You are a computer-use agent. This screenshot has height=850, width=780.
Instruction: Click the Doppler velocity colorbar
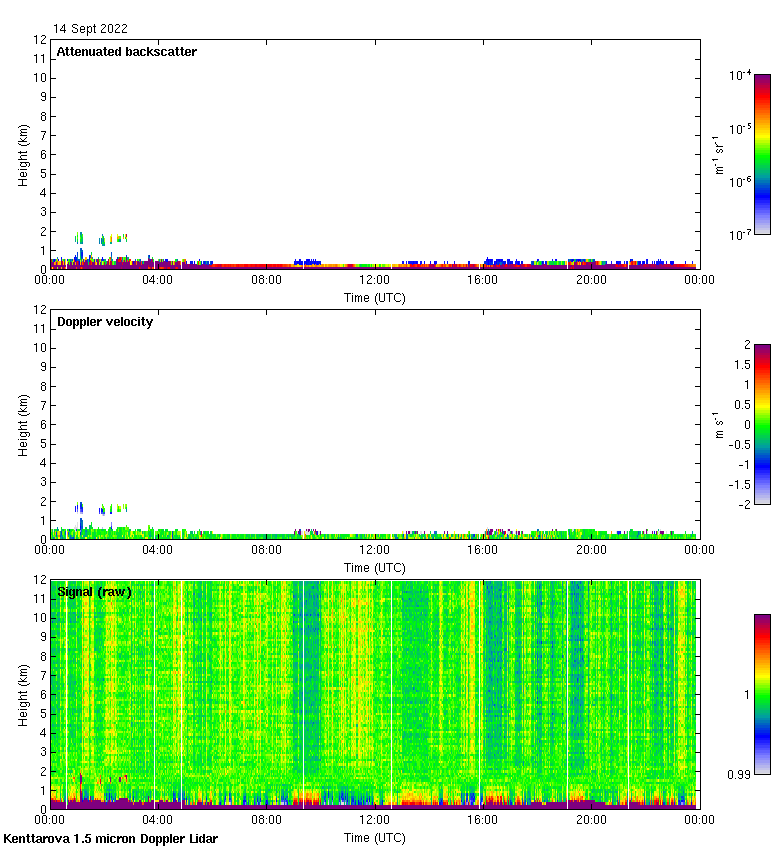762,424
